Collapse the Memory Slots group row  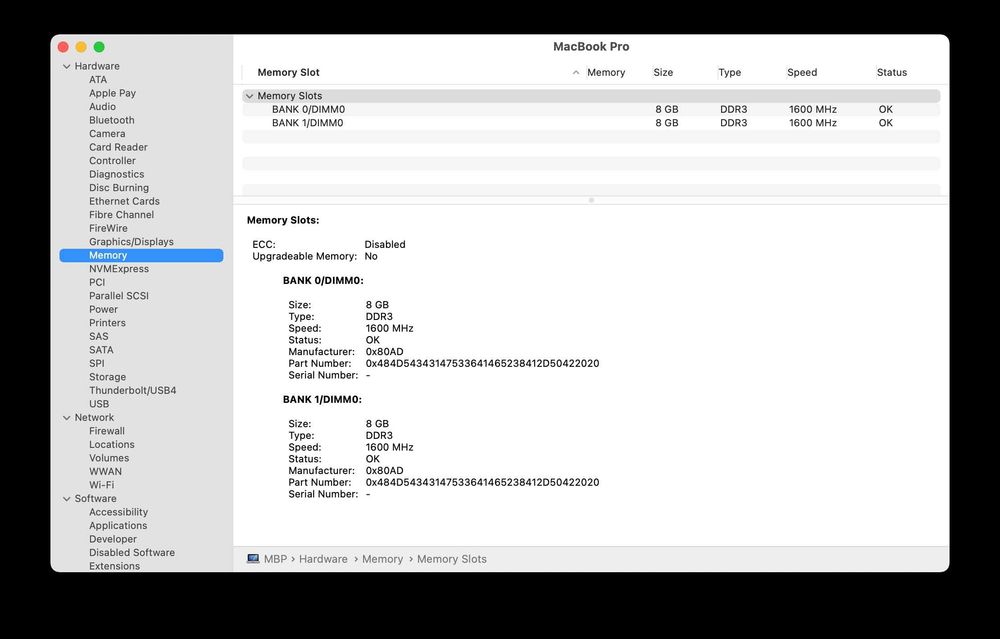pyautogui.click(x=249, y=96)
